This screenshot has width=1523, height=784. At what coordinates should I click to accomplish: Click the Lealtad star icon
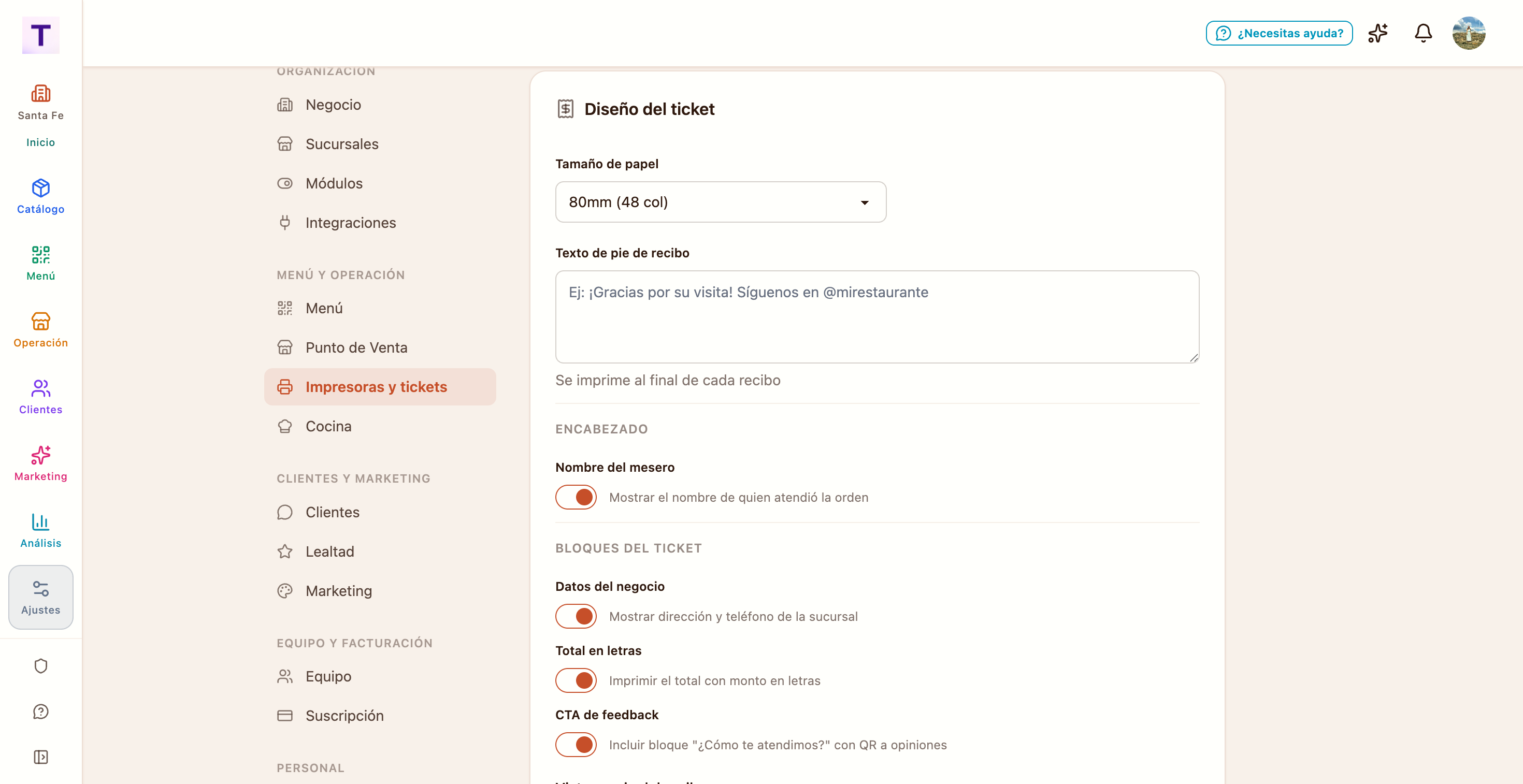pos(285,551)
